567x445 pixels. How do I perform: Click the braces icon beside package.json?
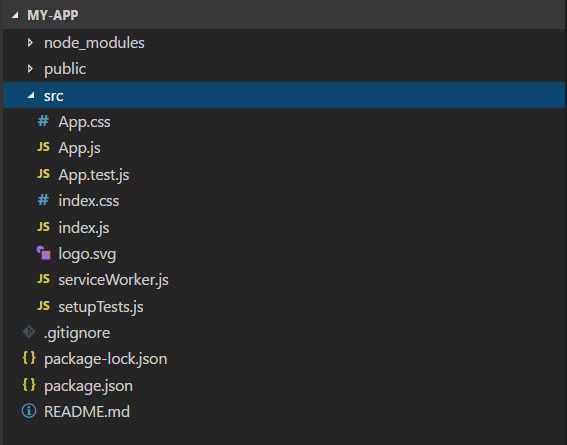tap(29, 384)
